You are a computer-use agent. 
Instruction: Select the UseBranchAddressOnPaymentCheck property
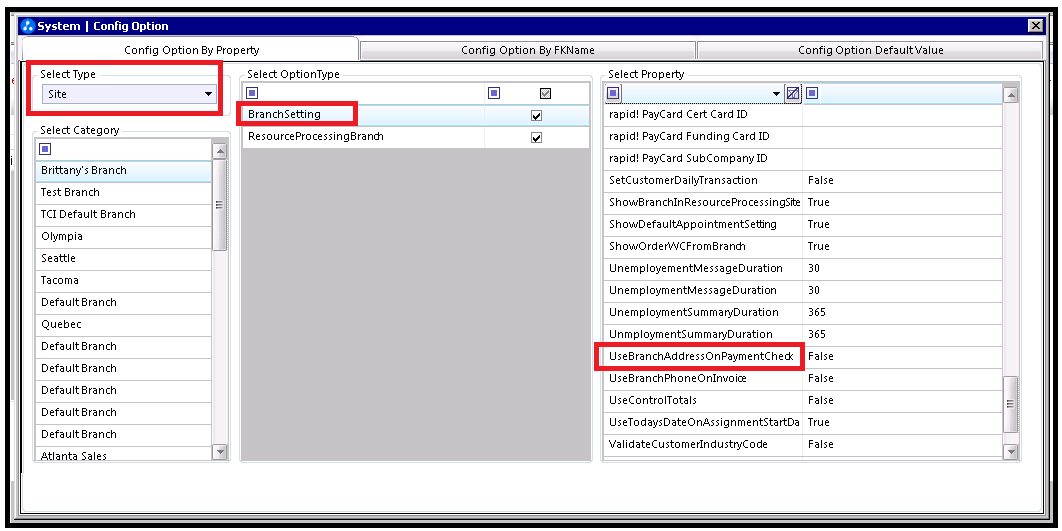pos(700,356)
